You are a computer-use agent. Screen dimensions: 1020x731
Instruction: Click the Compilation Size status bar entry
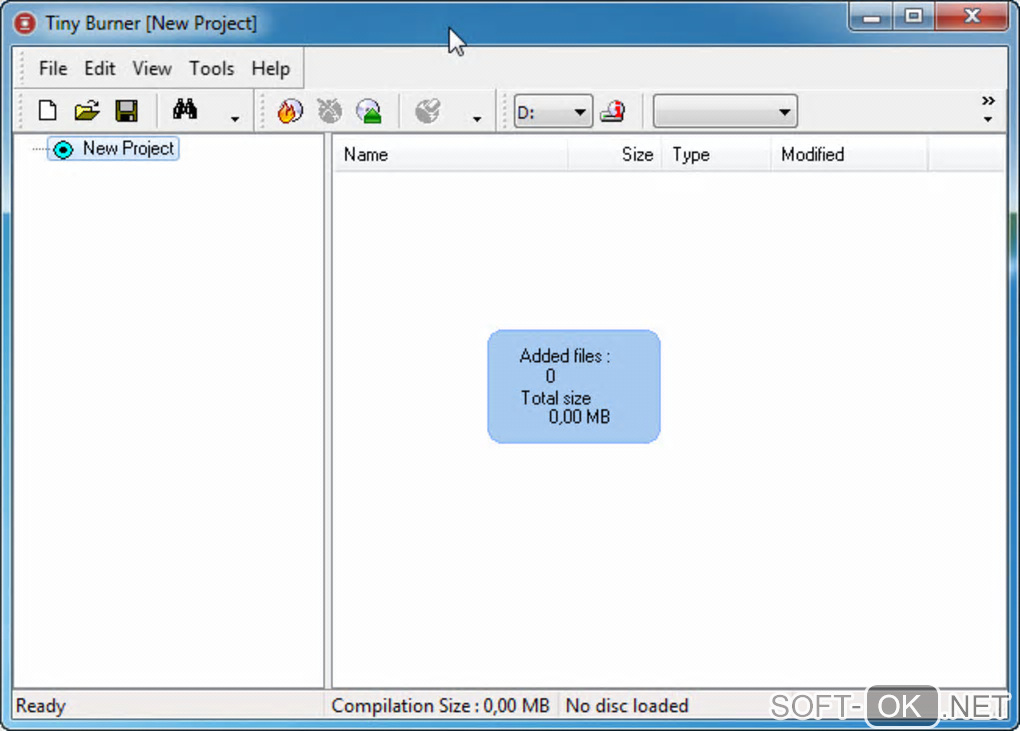(440, 706)
